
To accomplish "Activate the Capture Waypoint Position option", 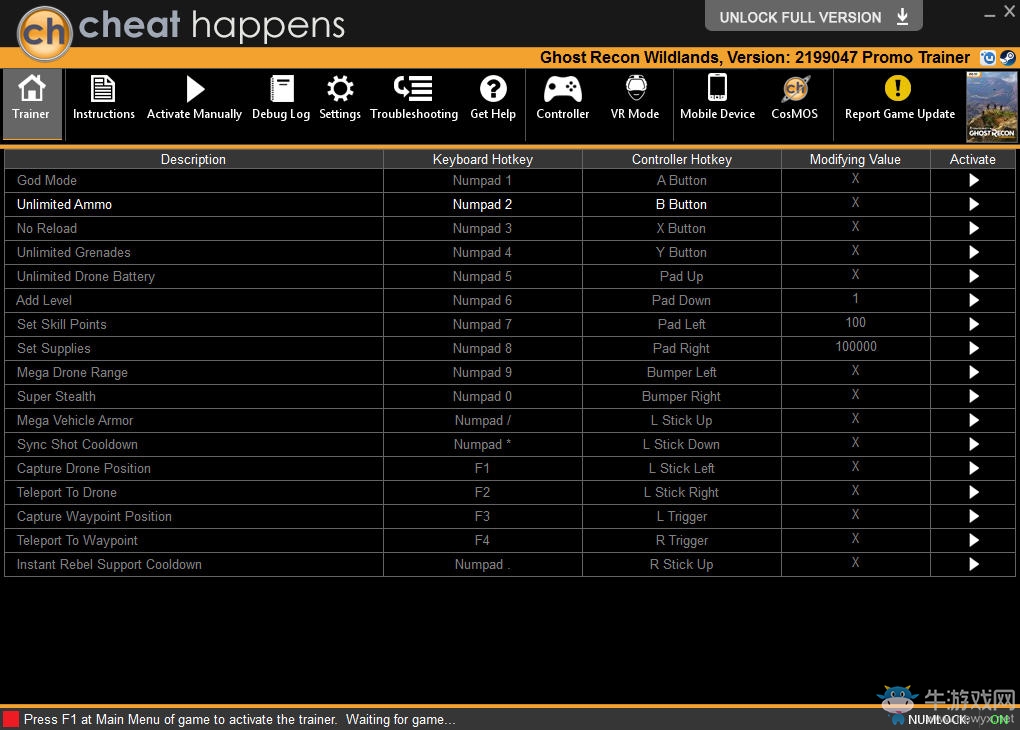I will click(x=973, y=517).
